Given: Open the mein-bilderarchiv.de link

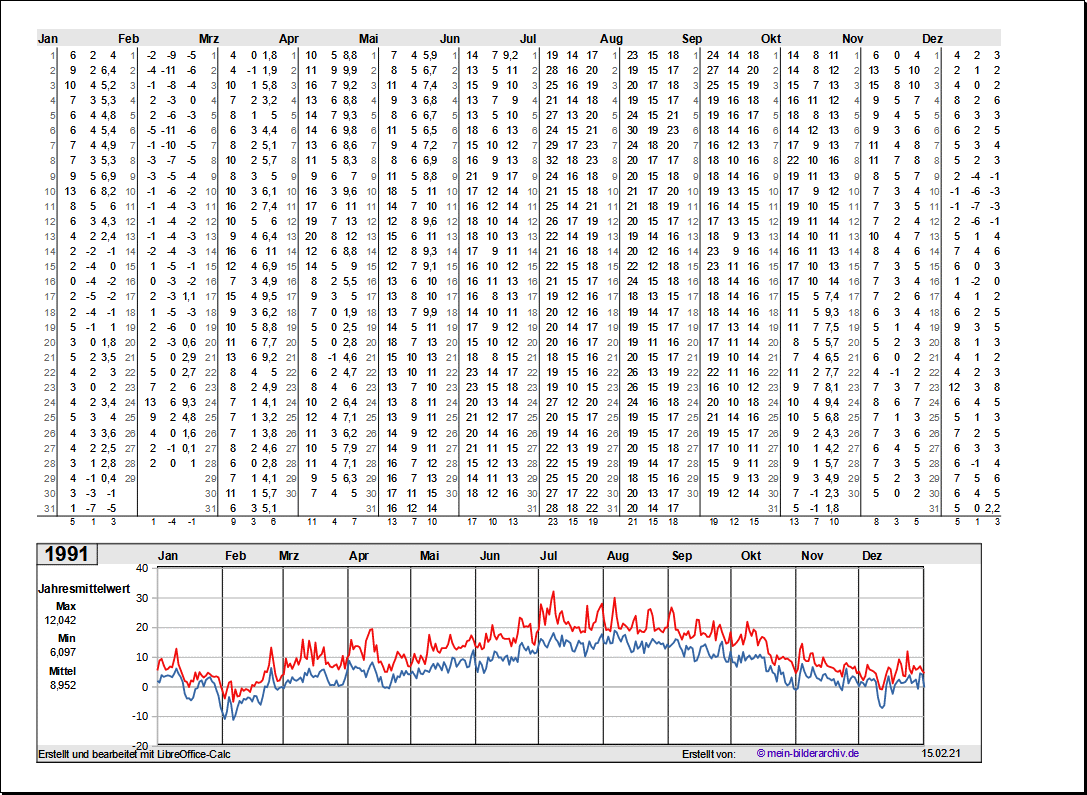Looking at the screenshot, I should coord(807,753).
